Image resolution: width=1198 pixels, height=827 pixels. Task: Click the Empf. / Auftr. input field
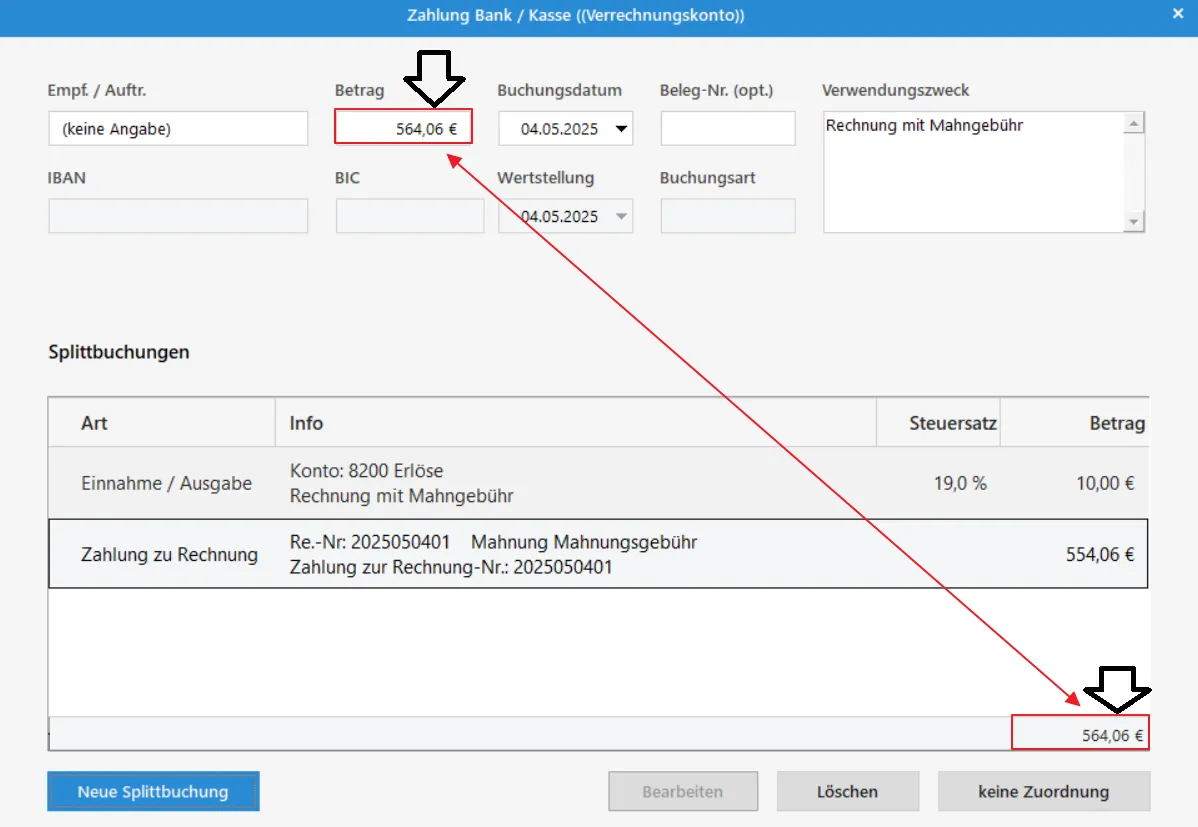(178, 129)
